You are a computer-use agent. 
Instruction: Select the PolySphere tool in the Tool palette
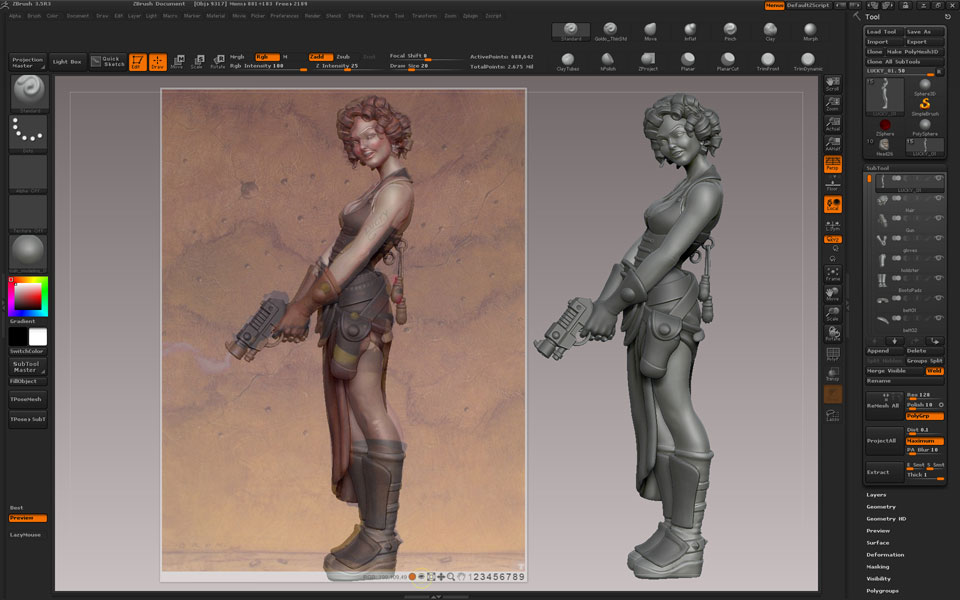pyautogui.click(x=924, y=124)
